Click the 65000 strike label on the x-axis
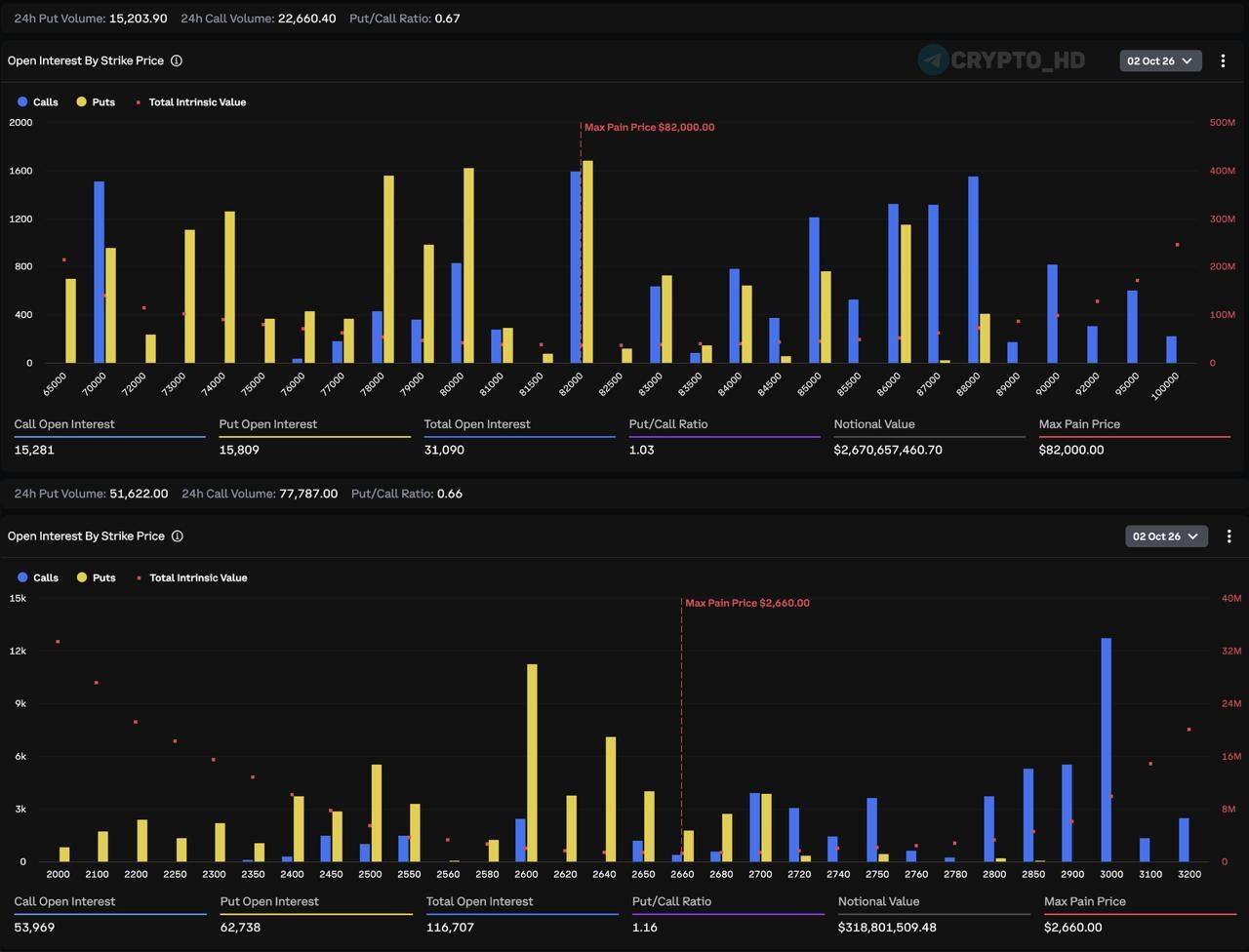The image size is (1249, 952). coord(56,383)
